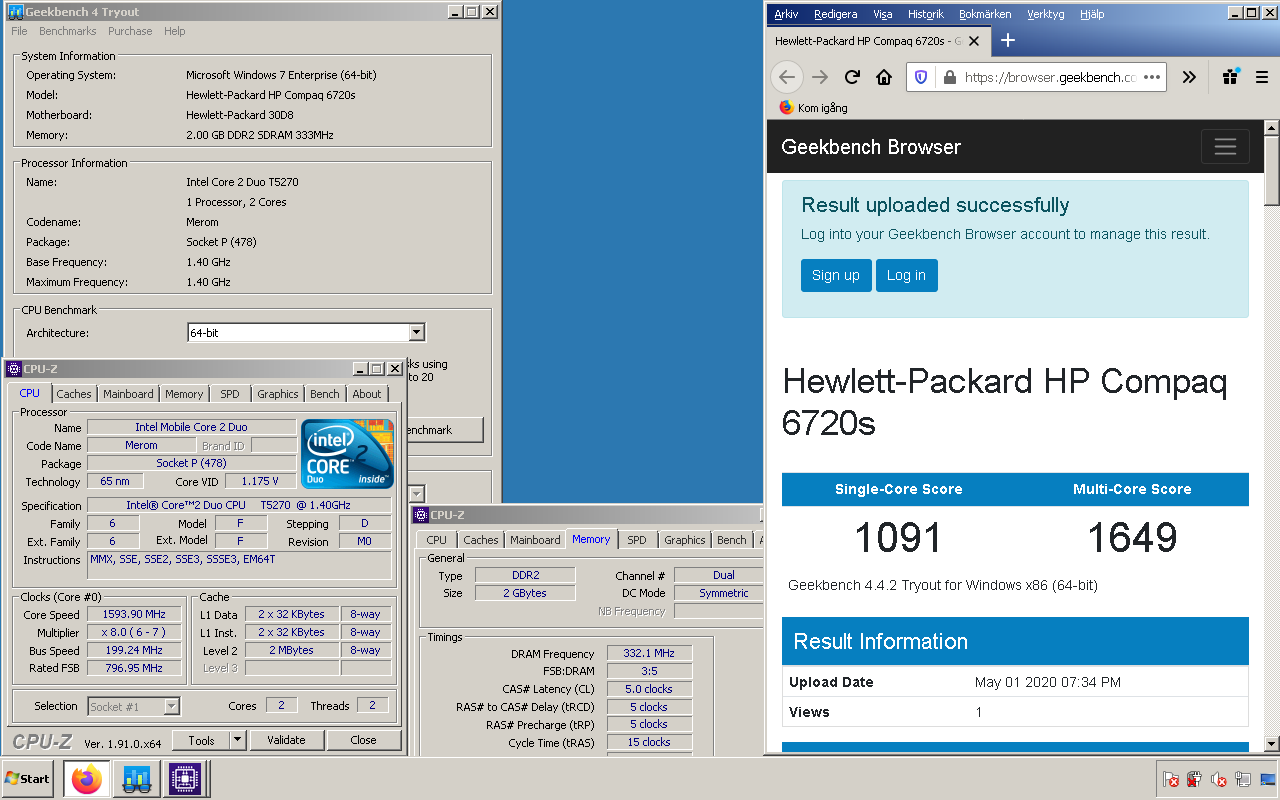Click CPU-Z Tools button
The width and height of the screenshot is (1280, 800).
[201, 740]
